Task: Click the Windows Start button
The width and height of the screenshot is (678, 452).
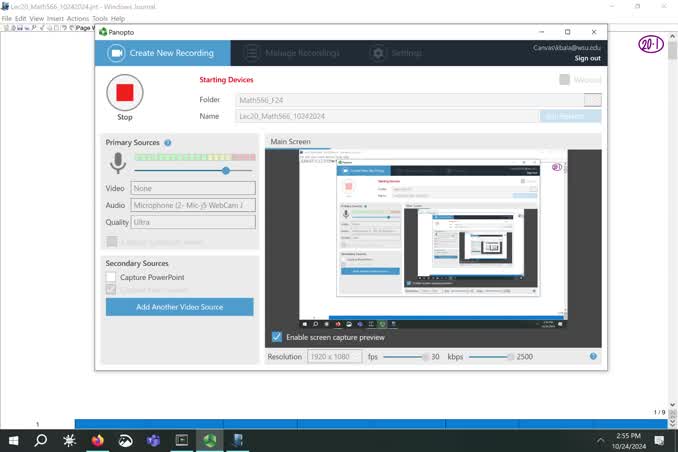Action: click(x=13, y=439)
